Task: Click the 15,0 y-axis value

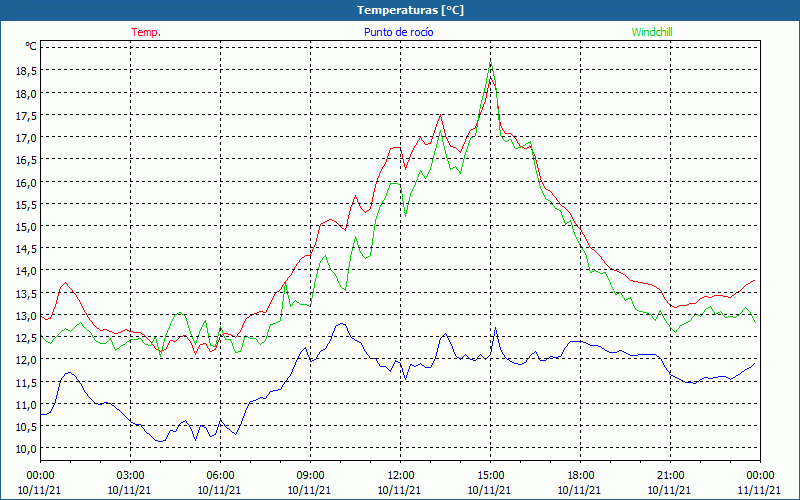Action: coord(26,227)
